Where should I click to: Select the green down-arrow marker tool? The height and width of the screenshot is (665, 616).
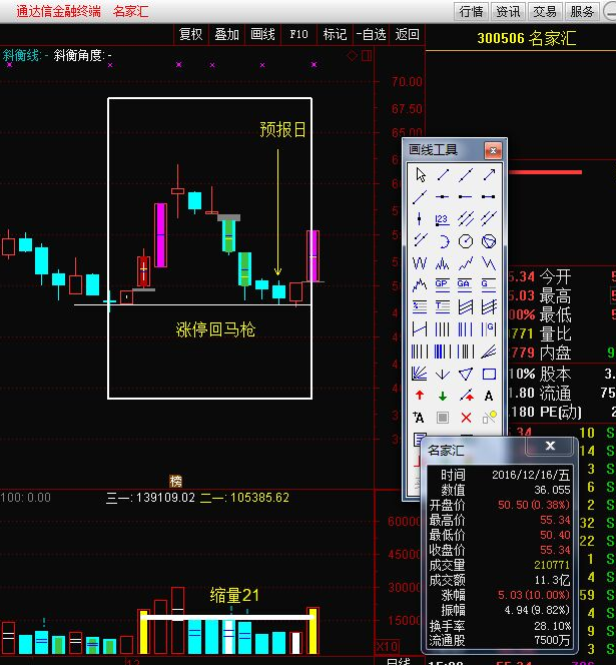[443, 396]
